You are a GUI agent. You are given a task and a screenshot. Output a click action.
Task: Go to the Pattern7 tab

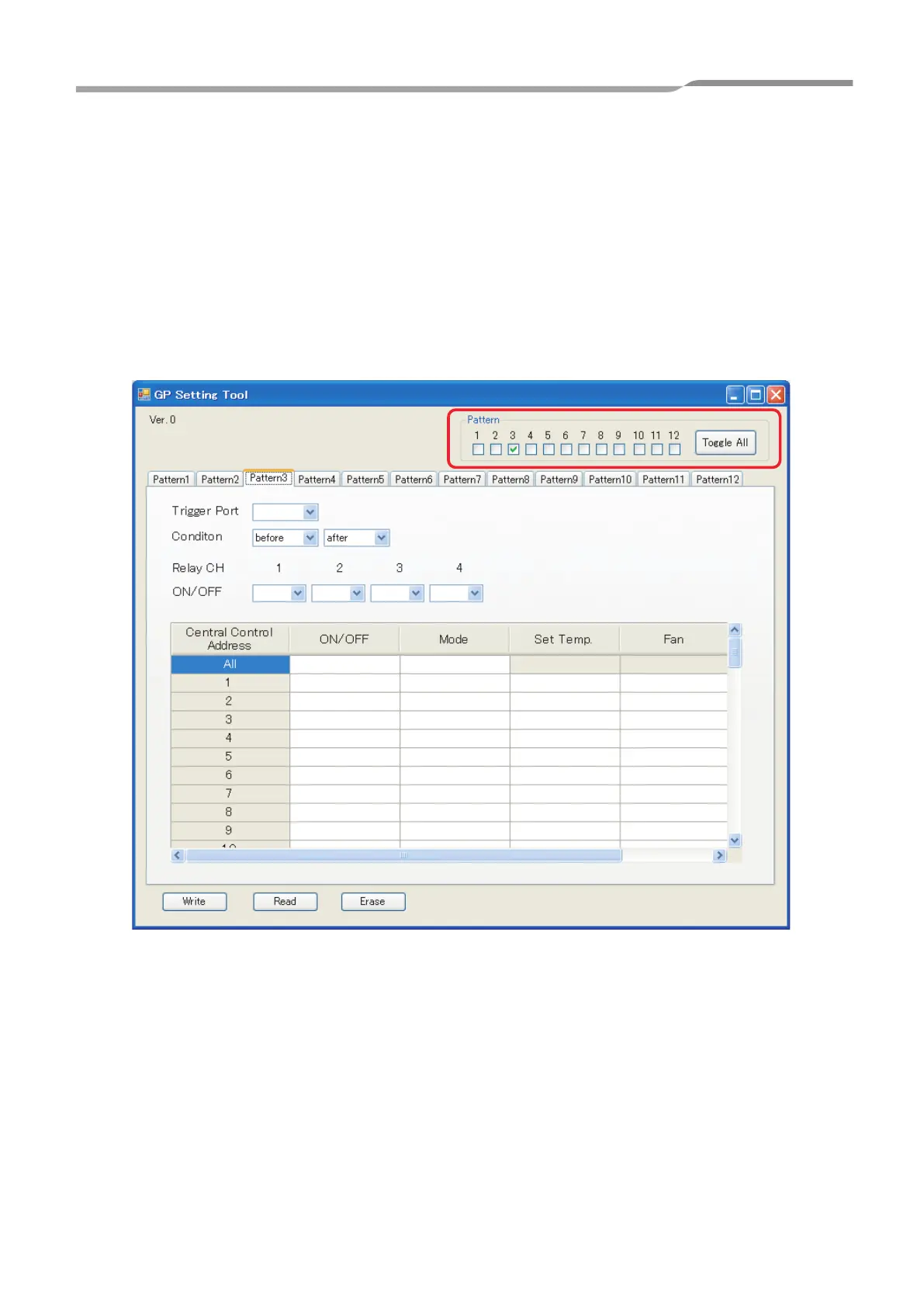point(462,480)
